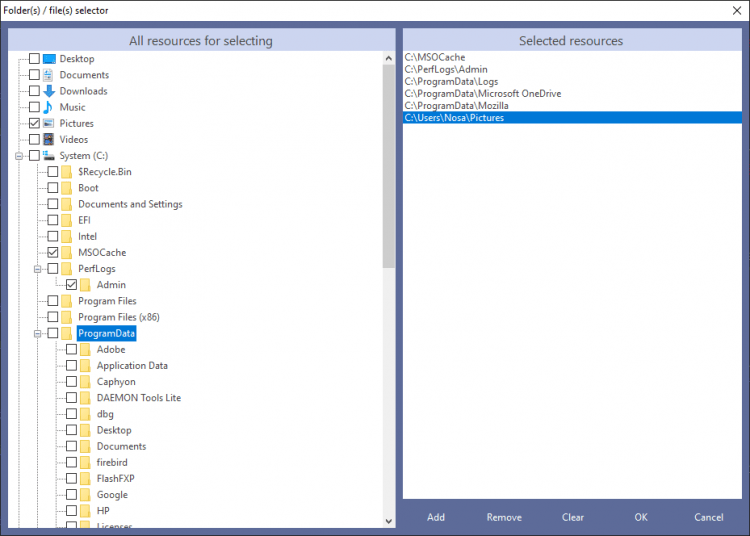Click the Videos film icon
The height and width of the screenshot is (536, 750).
tap(49, 139)
